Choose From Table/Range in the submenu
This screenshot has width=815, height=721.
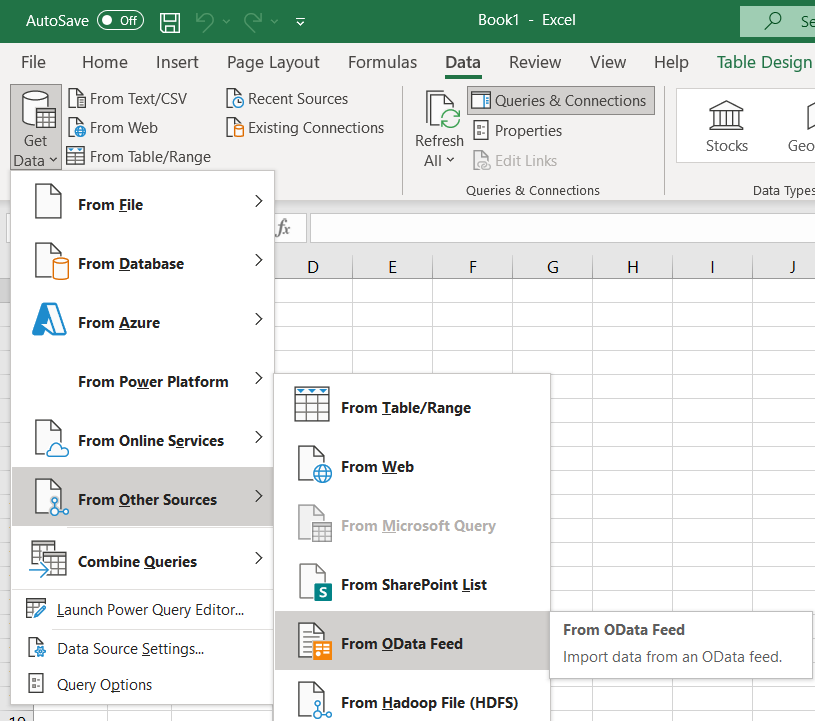point(412,404)
